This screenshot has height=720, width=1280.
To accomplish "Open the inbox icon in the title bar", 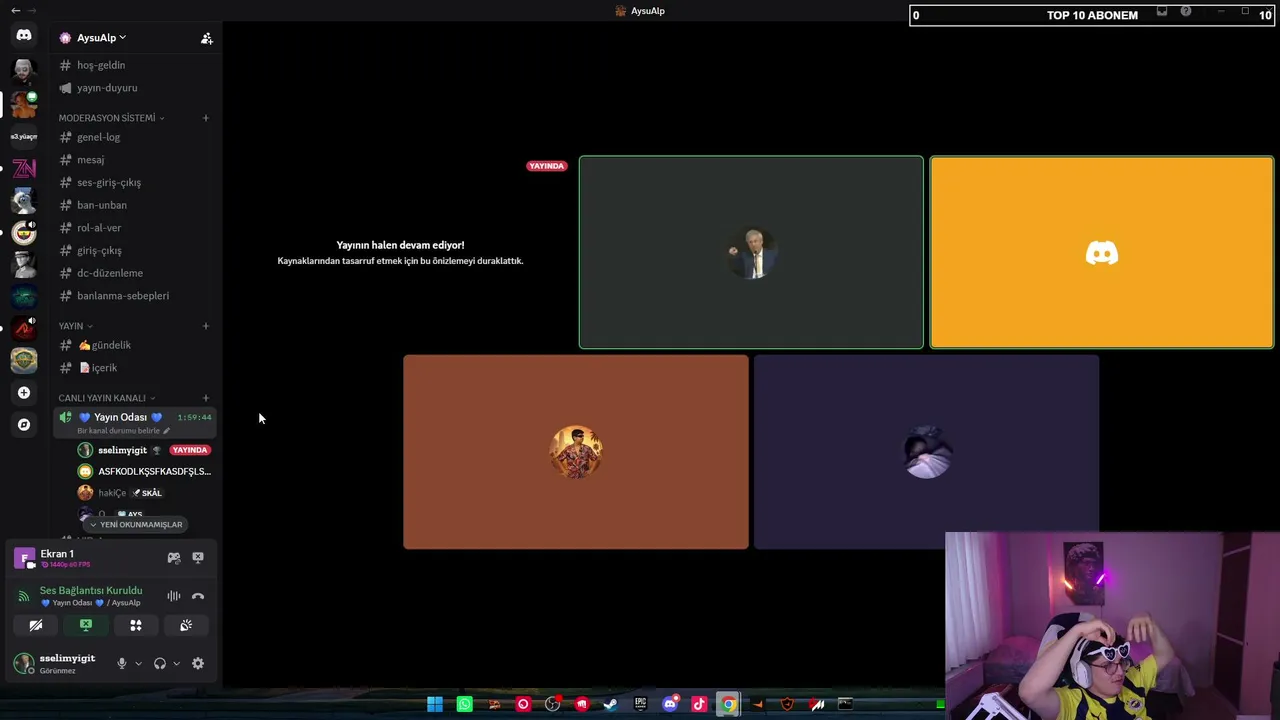I will point(1162,11).
